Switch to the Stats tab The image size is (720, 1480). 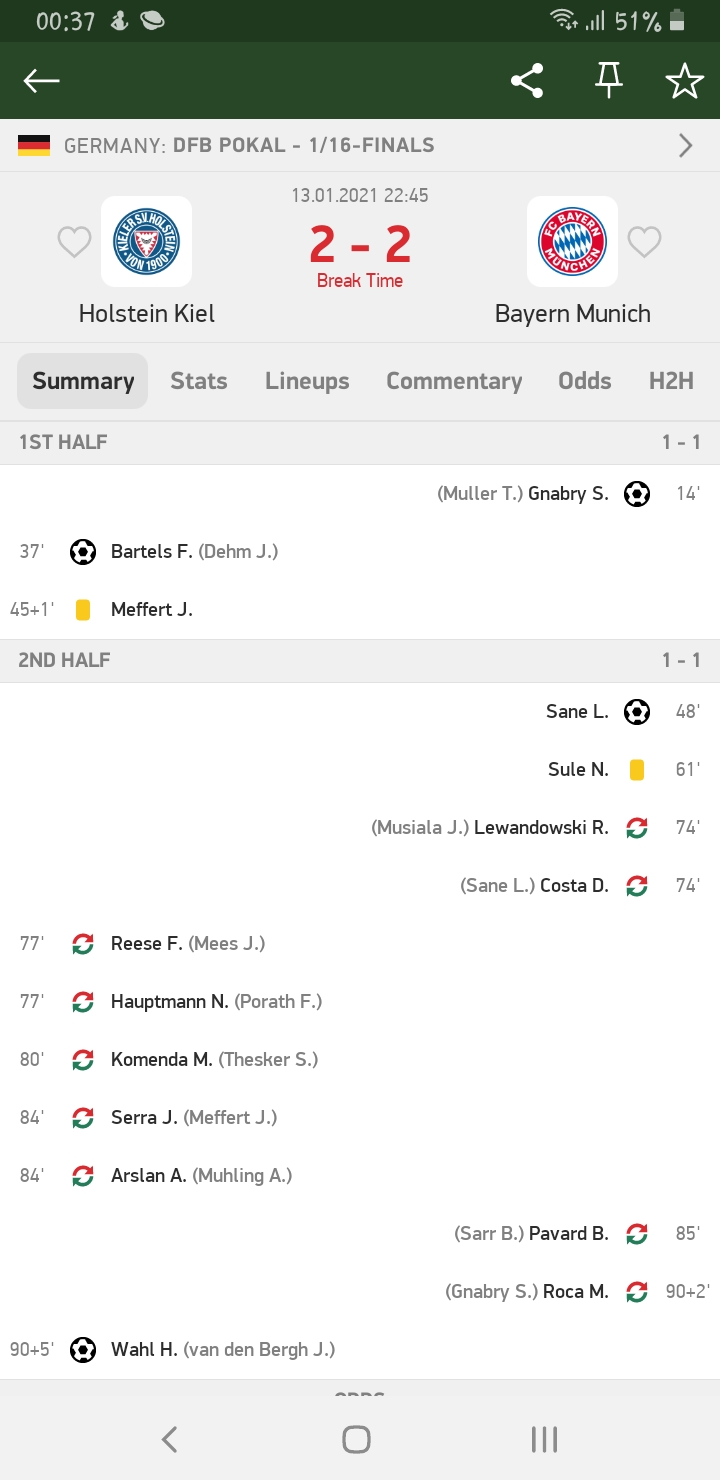pos(198,381)
